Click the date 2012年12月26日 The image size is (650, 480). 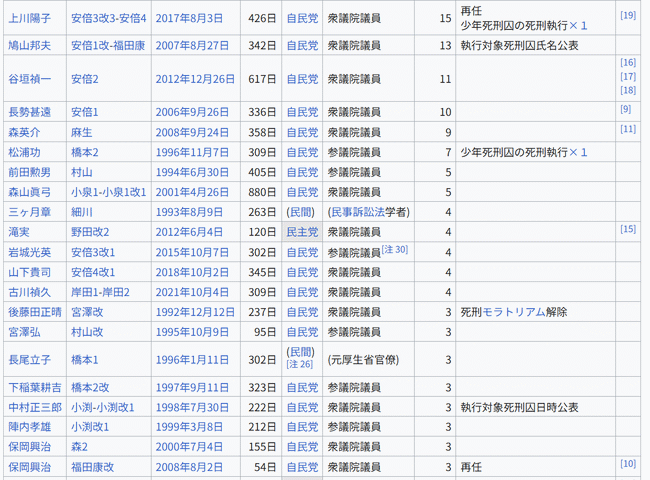click(x=195, y=79)
